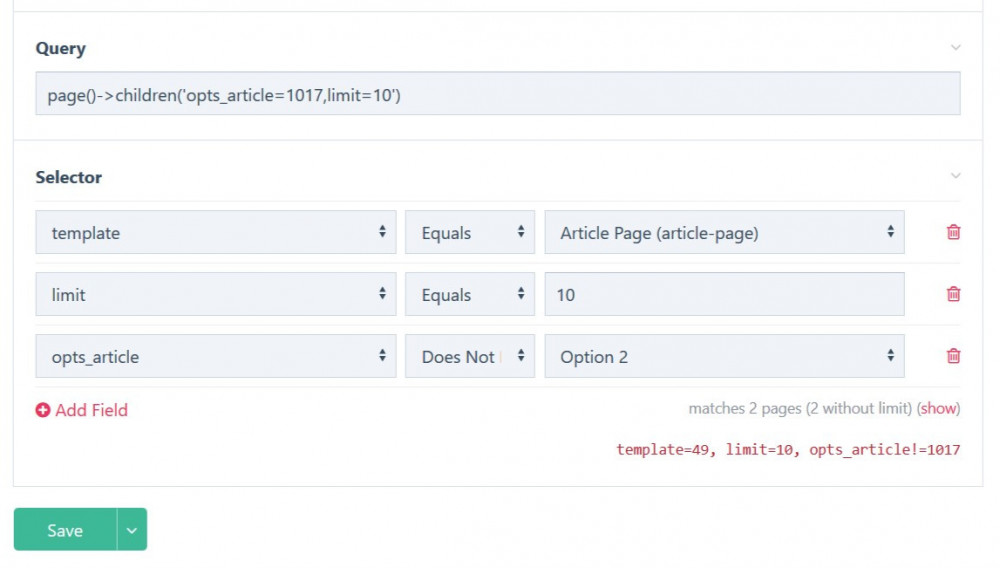Click the red selector string text

(x=787, y=450)
